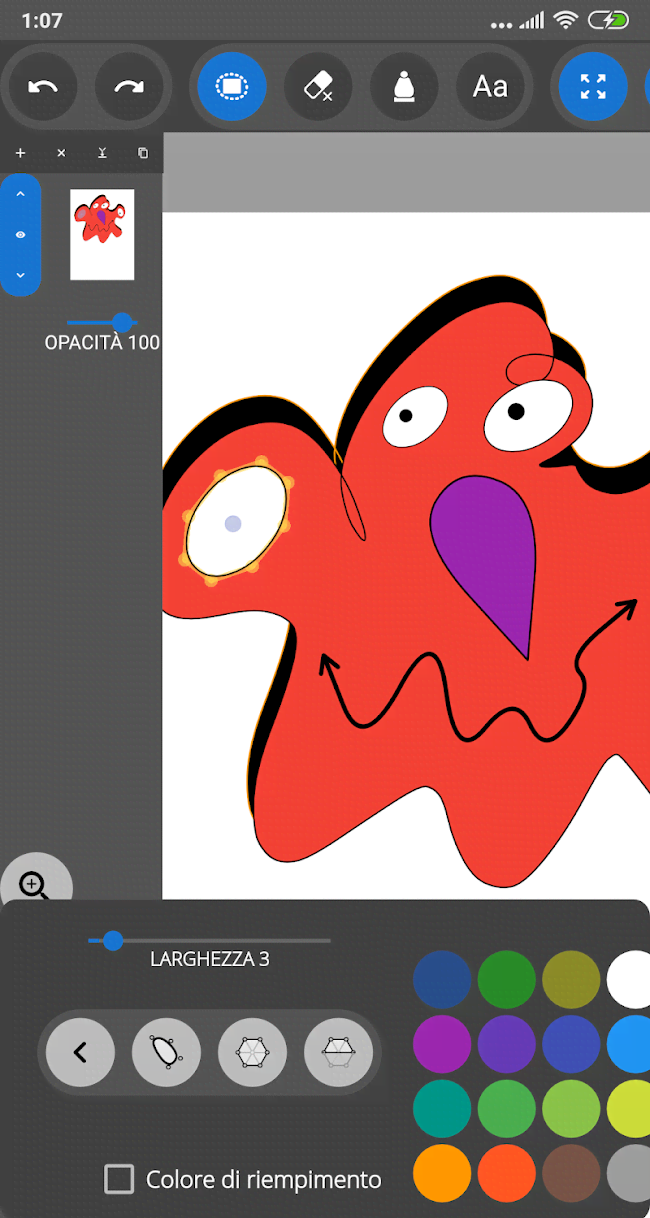Adjust the LARGHEZZA 3 width slider
Screen dimensions: 650x1218
[x=209, y=940]
